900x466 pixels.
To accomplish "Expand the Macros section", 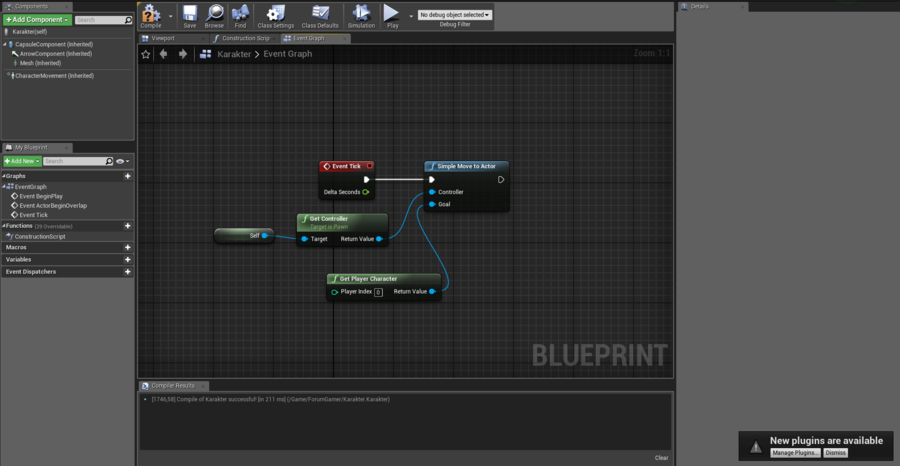I will point(16,247).
